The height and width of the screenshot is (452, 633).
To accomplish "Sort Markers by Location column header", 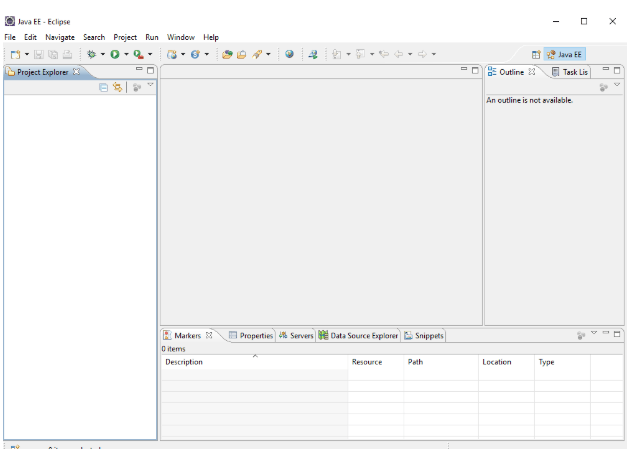I will coord(507,362).
